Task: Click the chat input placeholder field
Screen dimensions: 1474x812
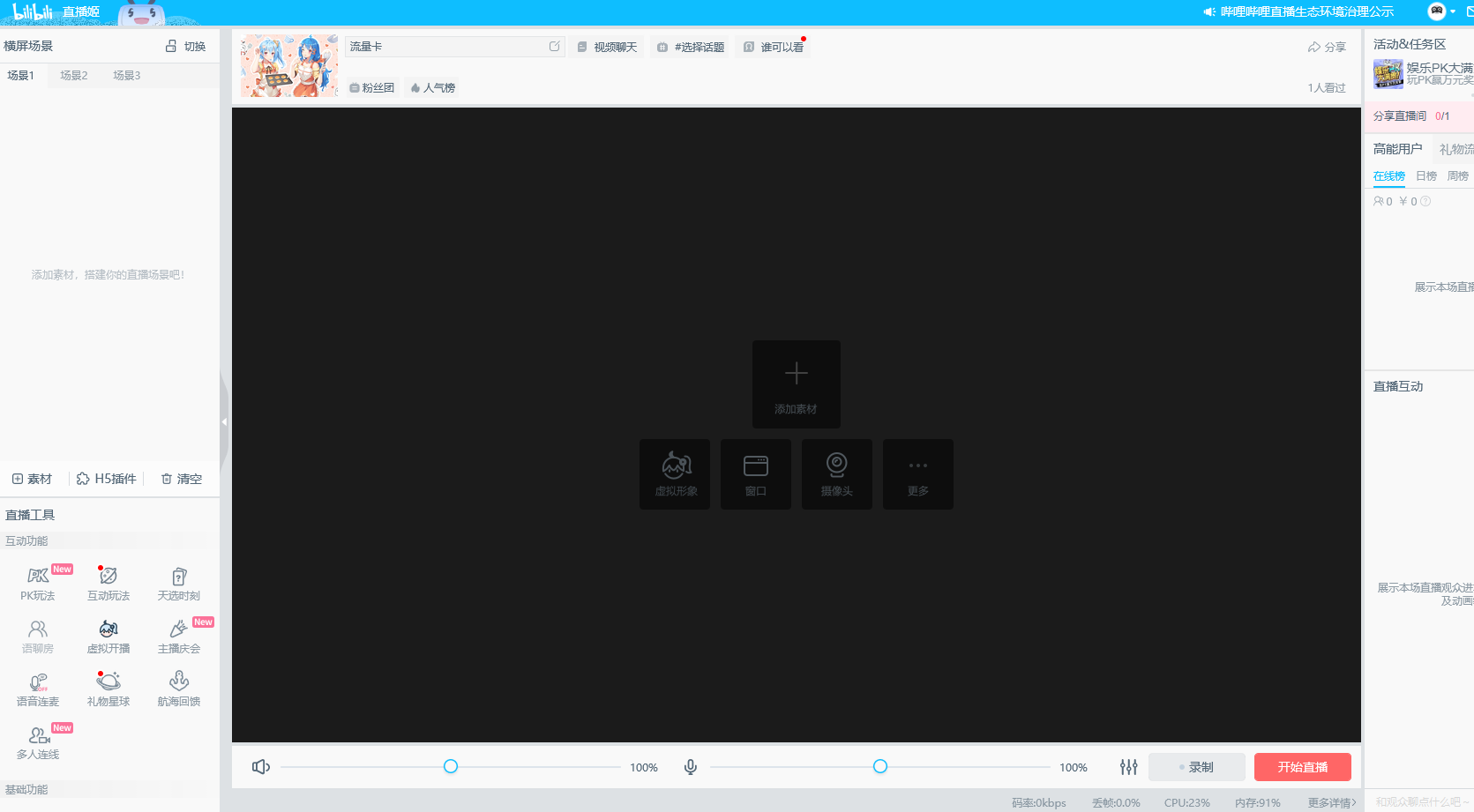Action: coord(1420,801)
